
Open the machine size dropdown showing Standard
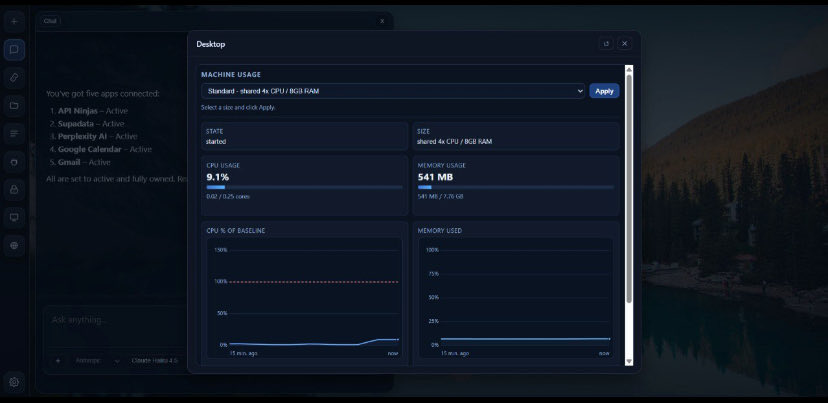tap(393, 91)
